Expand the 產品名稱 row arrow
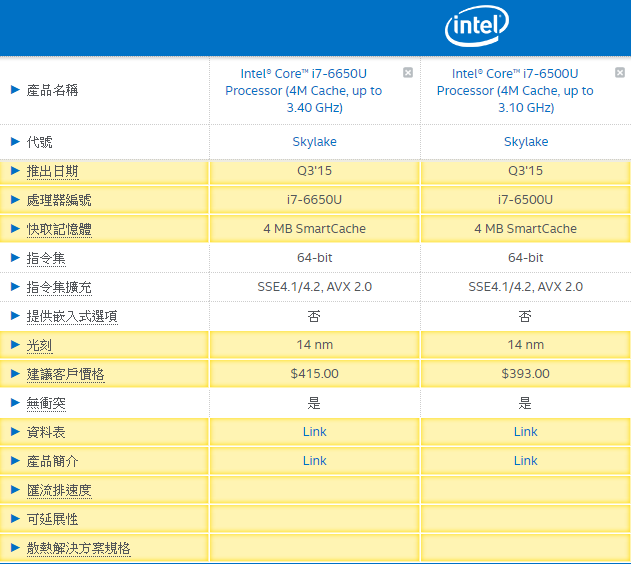The width and height of the screenshot is (631, 564). 15,90
